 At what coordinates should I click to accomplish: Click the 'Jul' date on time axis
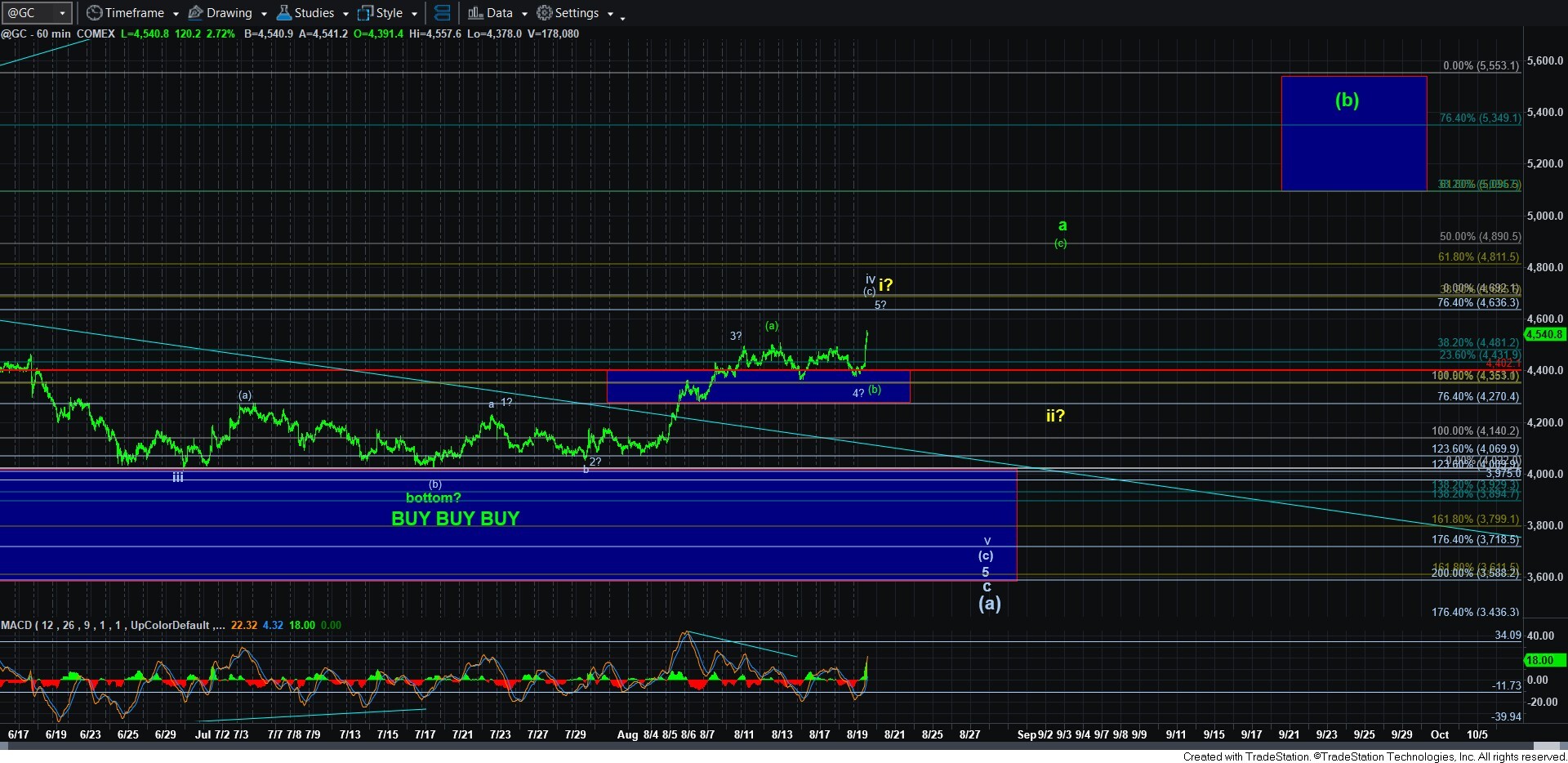coord(203,734)
